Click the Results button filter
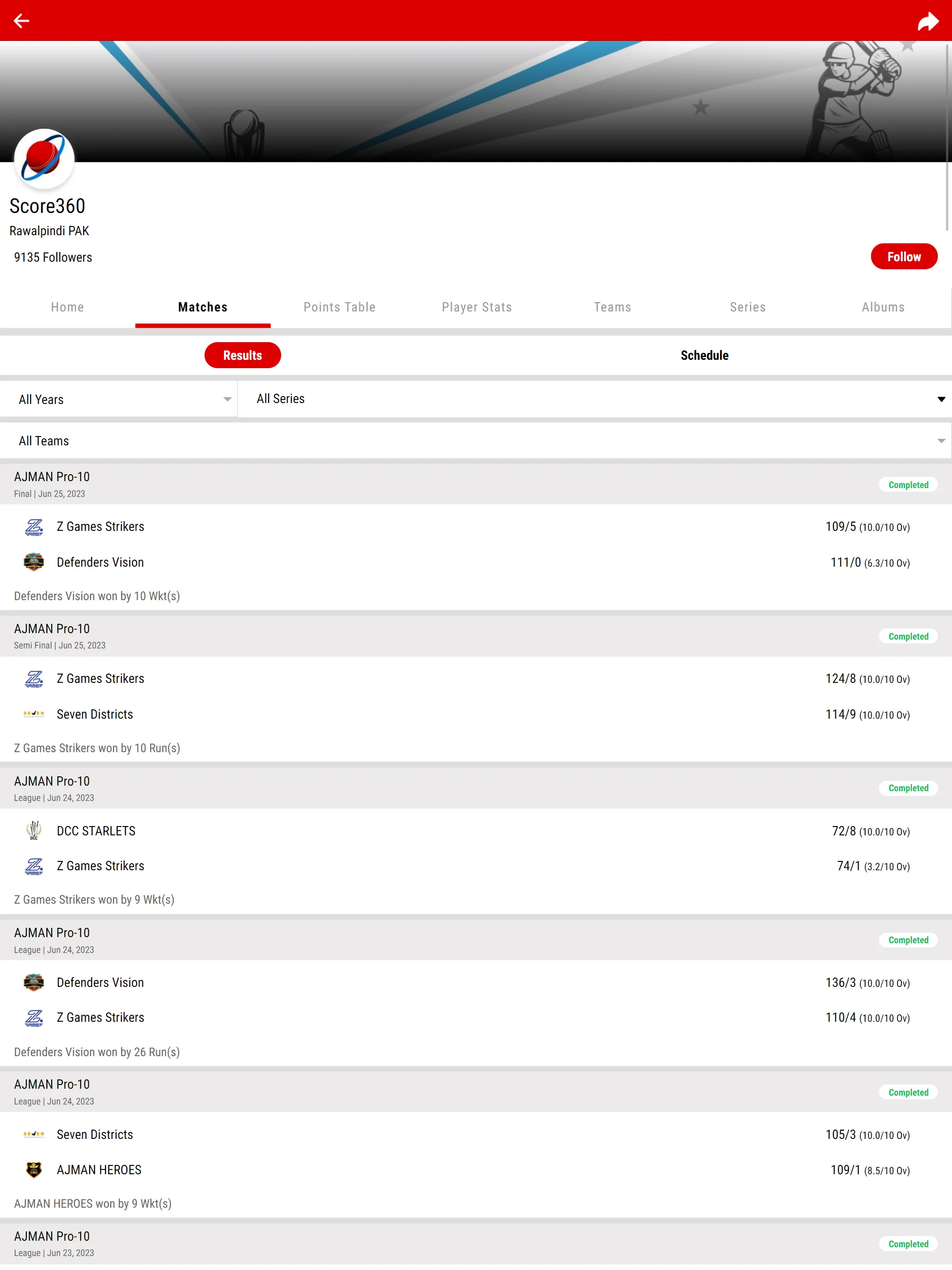Viewport: 952px width, 1270px height. coord(242,355)
